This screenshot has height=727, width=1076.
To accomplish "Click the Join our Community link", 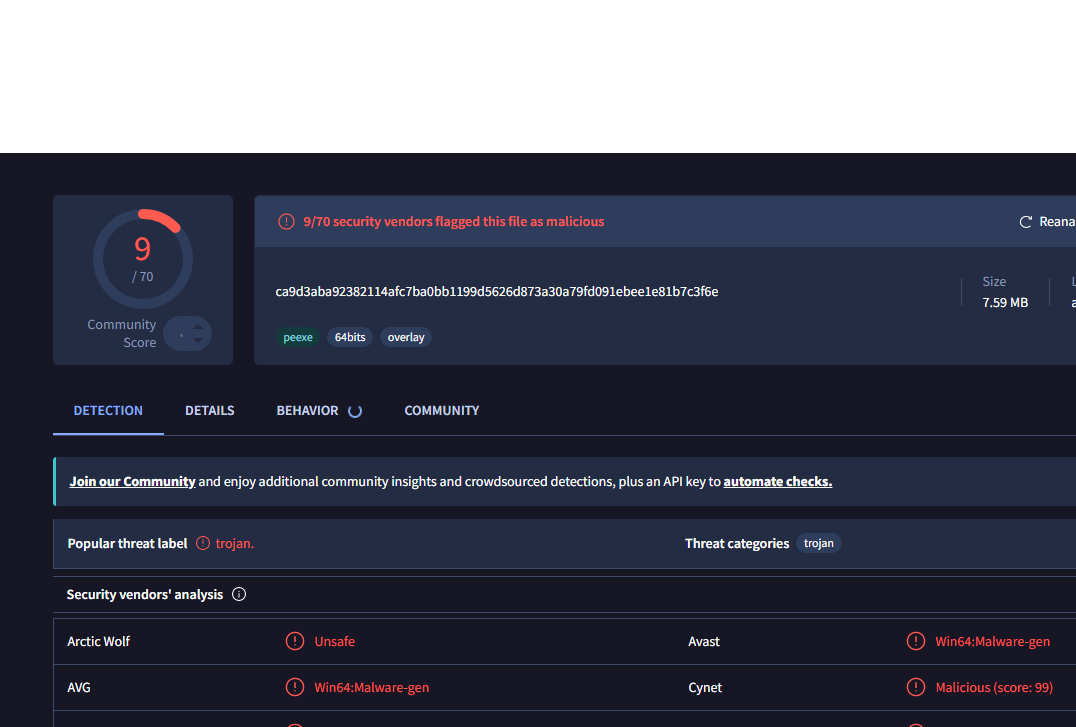I will pos(132,482).
